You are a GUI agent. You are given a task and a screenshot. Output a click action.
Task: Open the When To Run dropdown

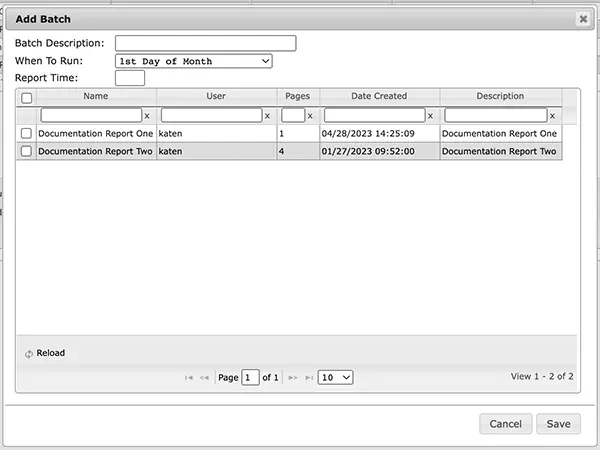coord(194,61)
